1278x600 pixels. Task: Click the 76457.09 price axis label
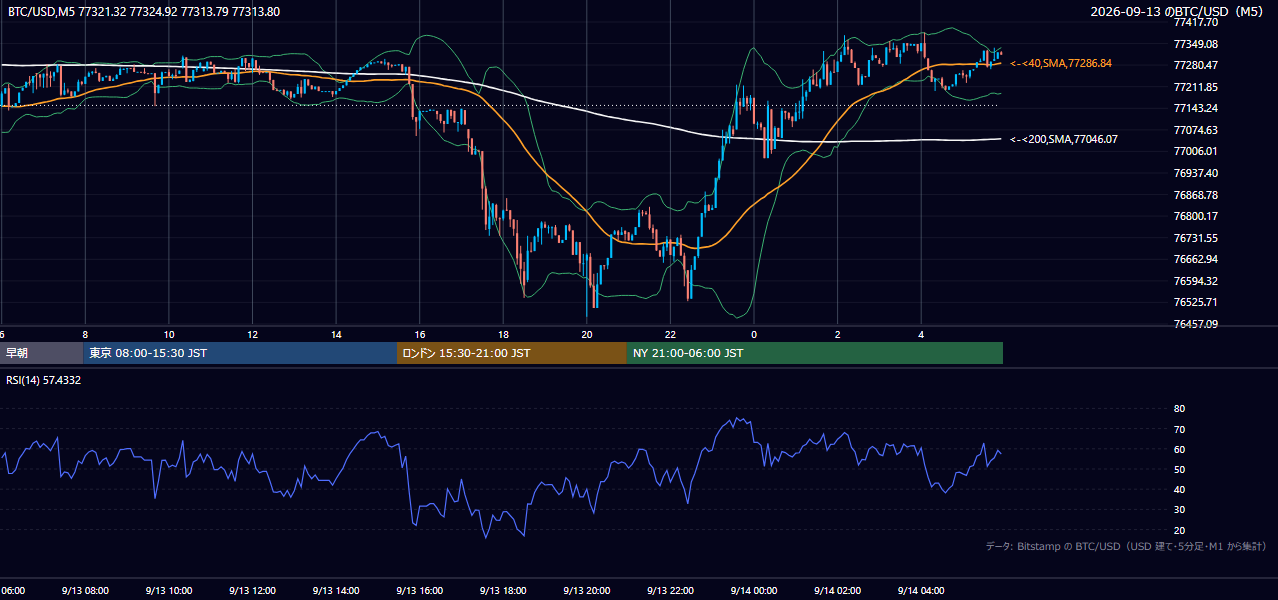point(1196,324)
